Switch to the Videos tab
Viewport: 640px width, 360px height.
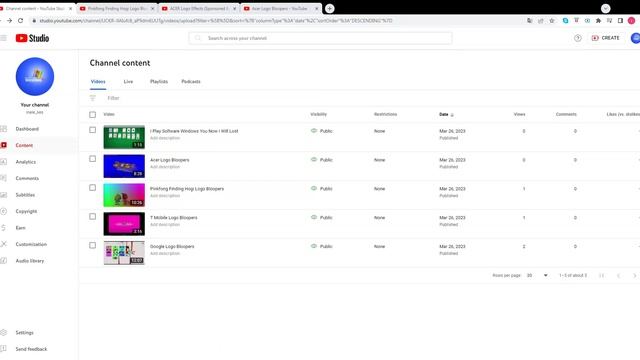point(98,82)
